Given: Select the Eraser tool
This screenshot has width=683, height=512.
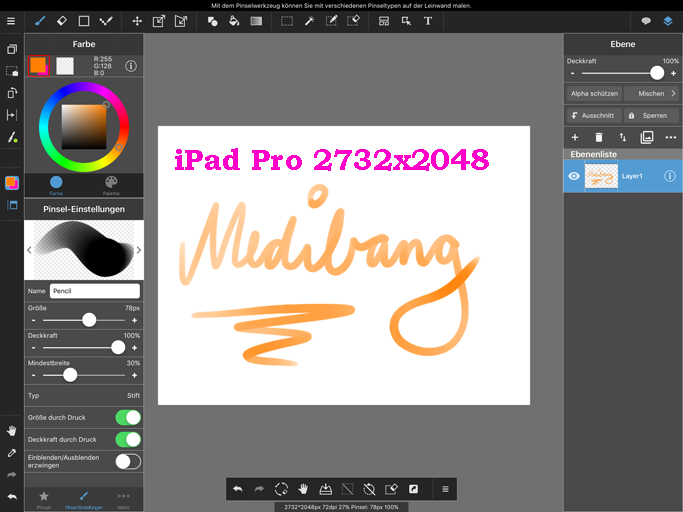Looking at the screenshot, I should 62,21.
